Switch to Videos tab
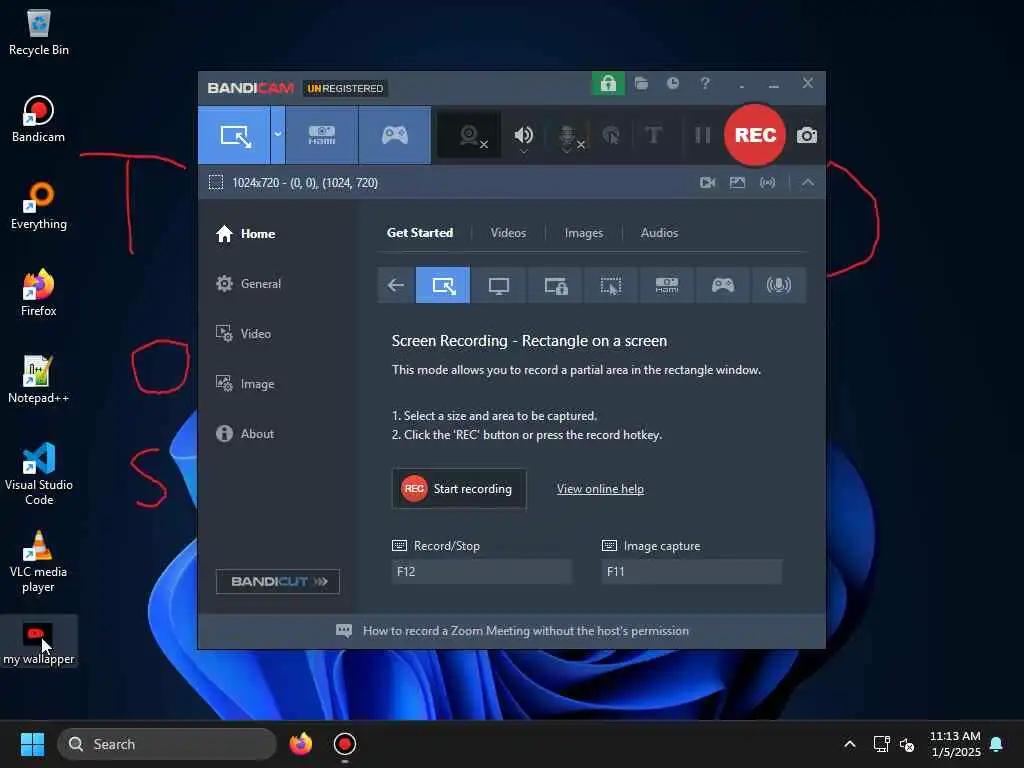 (x=508, y=232)
